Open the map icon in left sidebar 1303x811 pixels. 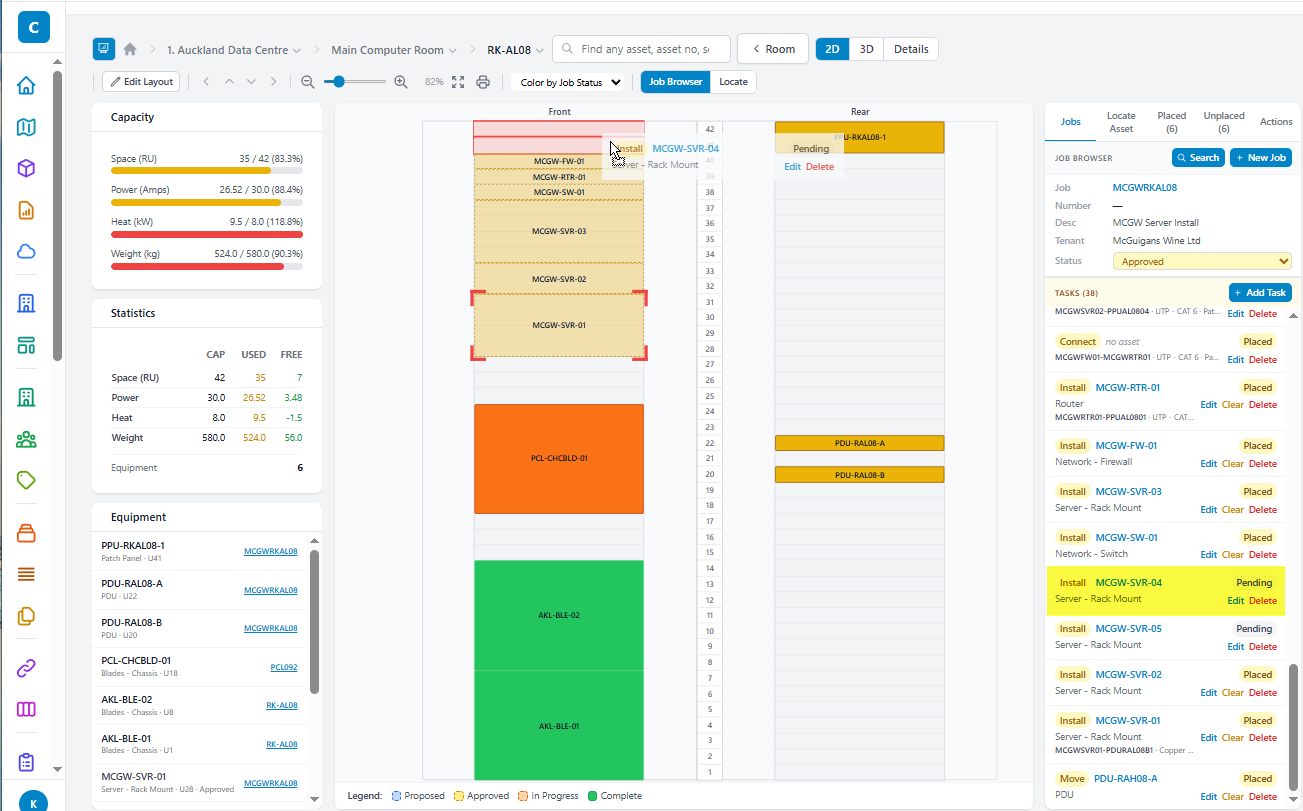(27, 127)
